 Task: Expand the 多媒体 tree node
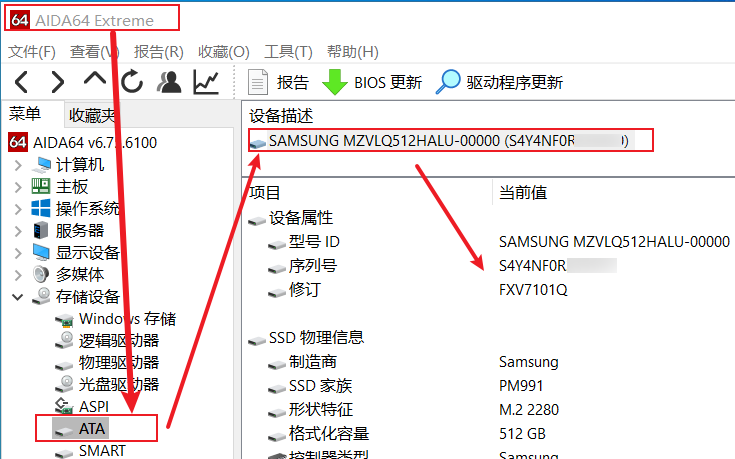click(x=18, y=274)
